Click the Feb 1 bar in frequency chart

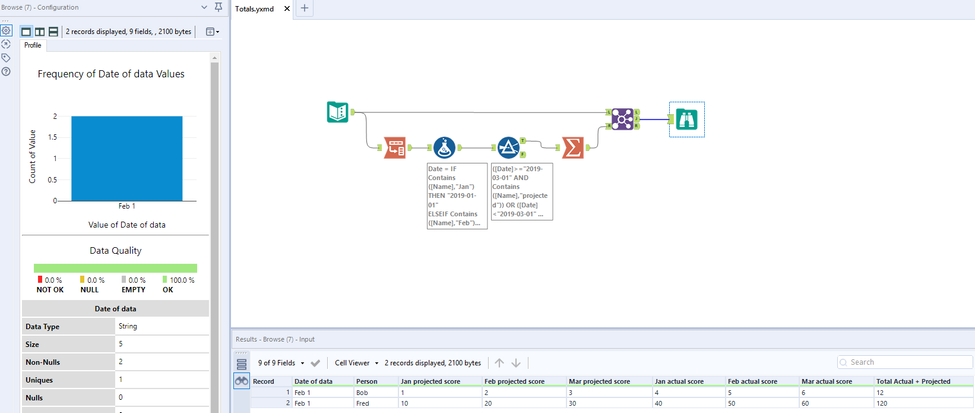click(x=127, y=158)
